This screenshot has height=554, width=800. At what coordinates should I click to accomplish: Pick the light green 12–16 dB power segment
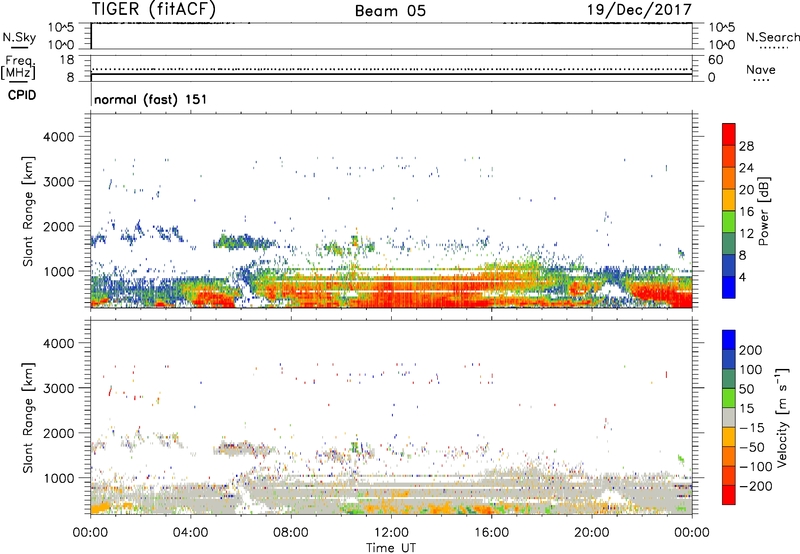[x=729, y=222]
